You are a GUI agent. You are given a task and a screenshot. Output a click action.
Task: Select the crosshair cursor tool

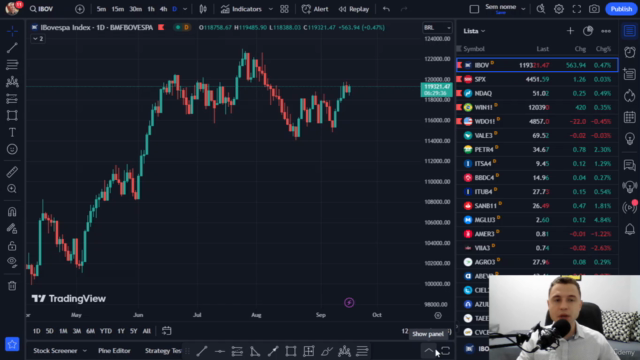[12, 31]
